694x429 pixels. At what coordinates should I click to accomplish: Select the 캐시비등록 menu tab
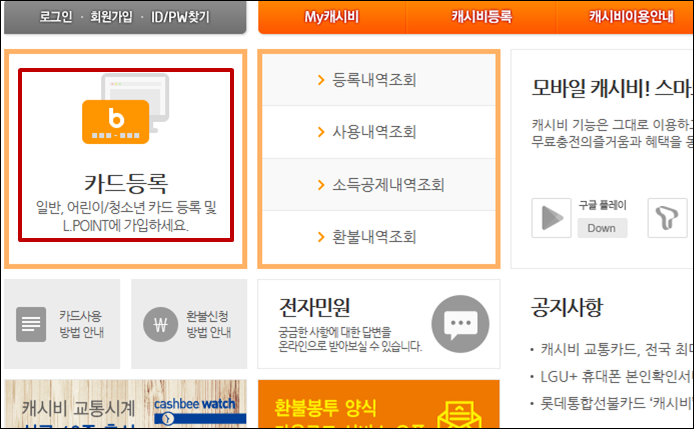tap(482, 17)
